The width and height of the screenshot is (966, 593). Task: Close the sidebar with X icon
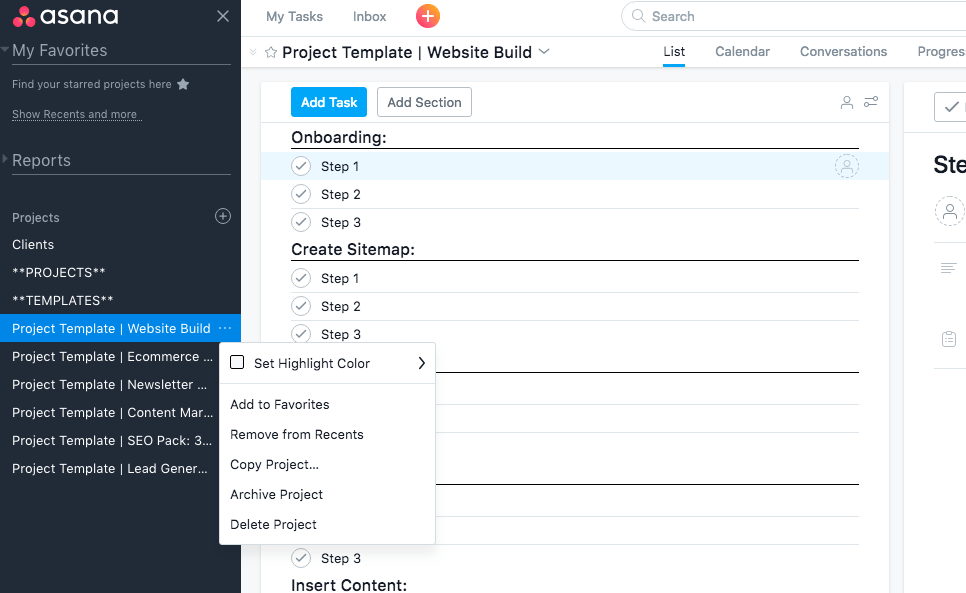tap(223, 16)
